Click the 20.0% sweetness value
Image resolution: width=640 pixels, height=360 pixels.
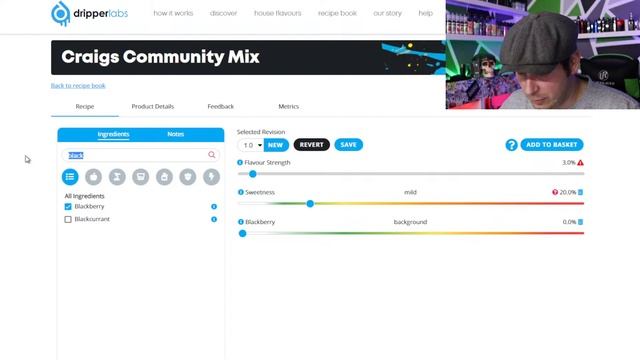pyautogui.click(x=568, y=192)
